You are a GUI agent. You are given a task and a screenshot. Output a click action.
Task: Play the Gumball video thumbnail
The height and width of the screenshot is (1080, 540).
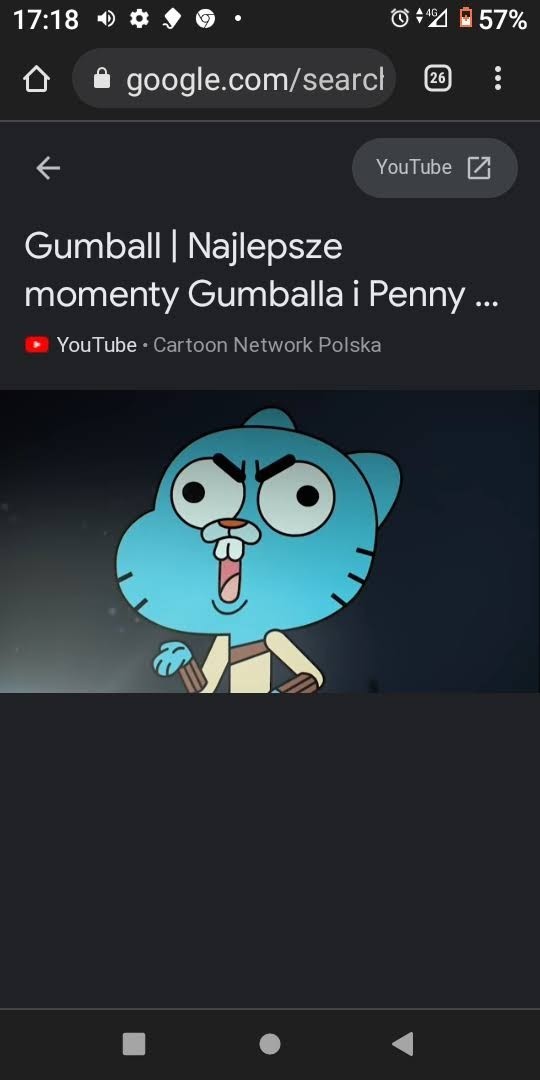pyautogui.click(x=270, y=541)
